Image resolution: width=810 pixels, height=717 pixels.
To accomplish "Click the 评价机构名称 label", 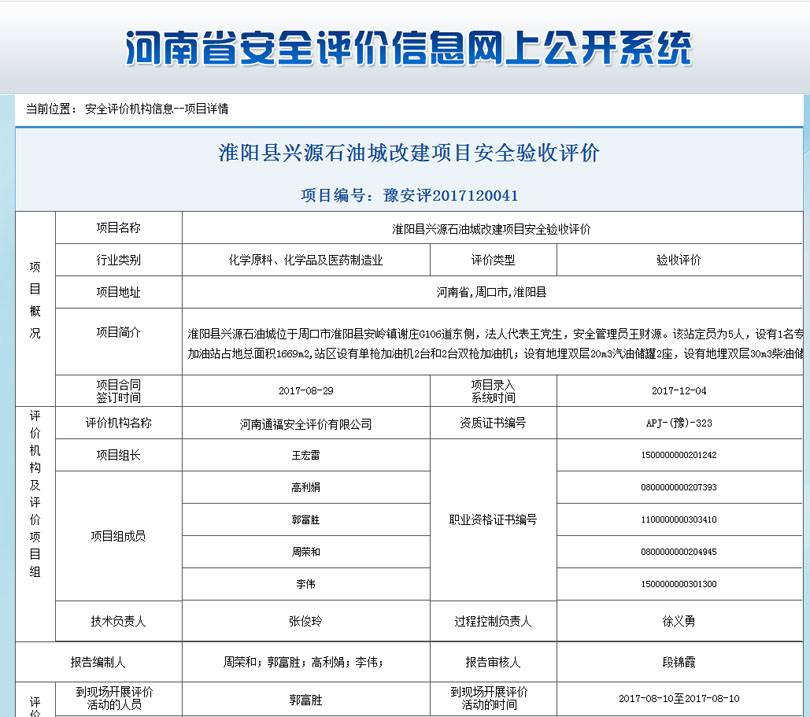I will coord(118,423).
